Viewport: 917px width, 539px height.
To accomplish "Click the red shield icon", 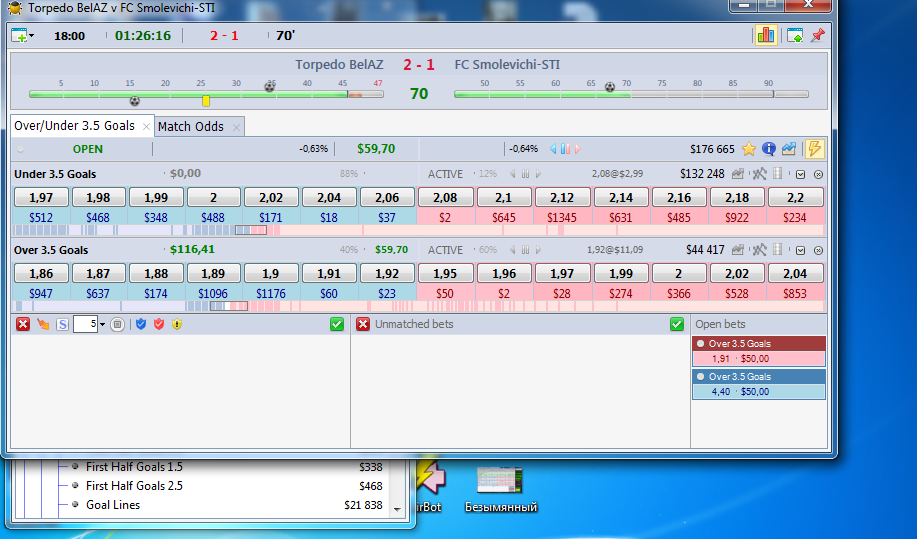I will point(159,324).
